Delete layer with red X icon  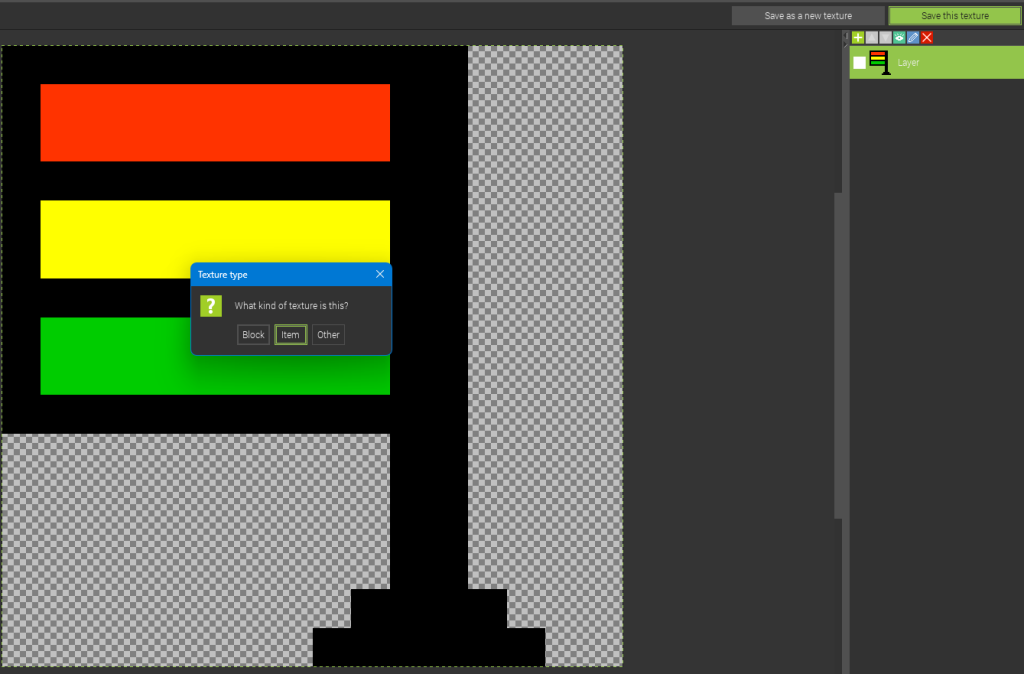pyautogui.click(x=927, y=38)
